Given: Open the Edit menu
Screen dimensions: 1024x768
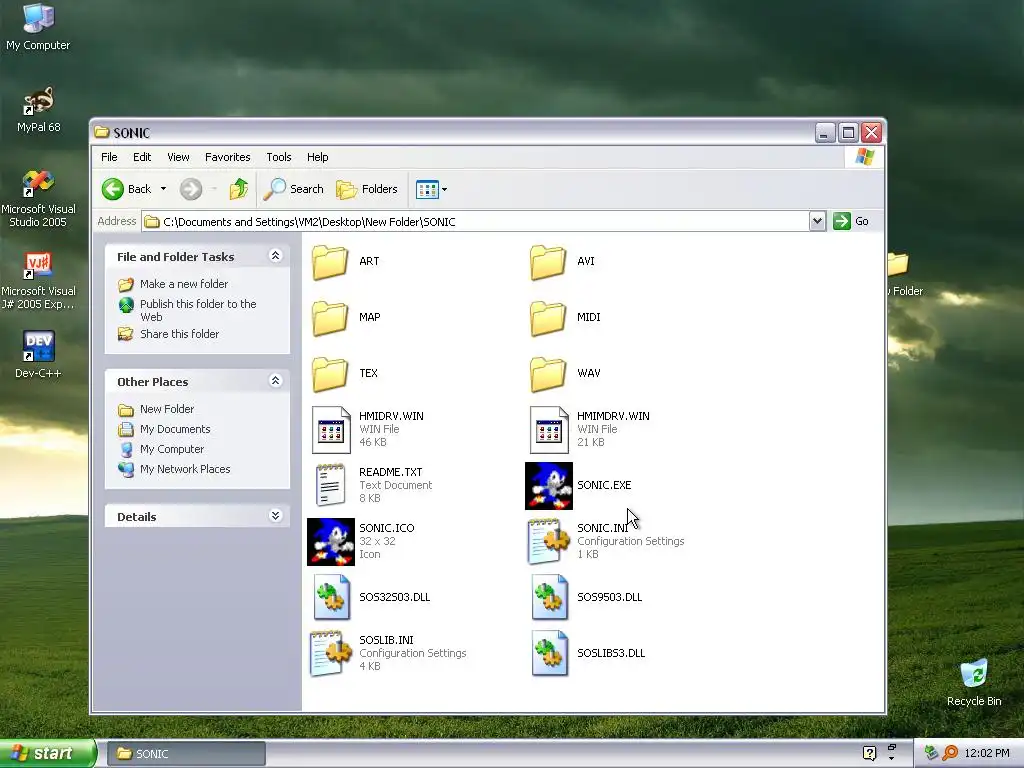Looking at the screenshot, I should pos(142,157).
